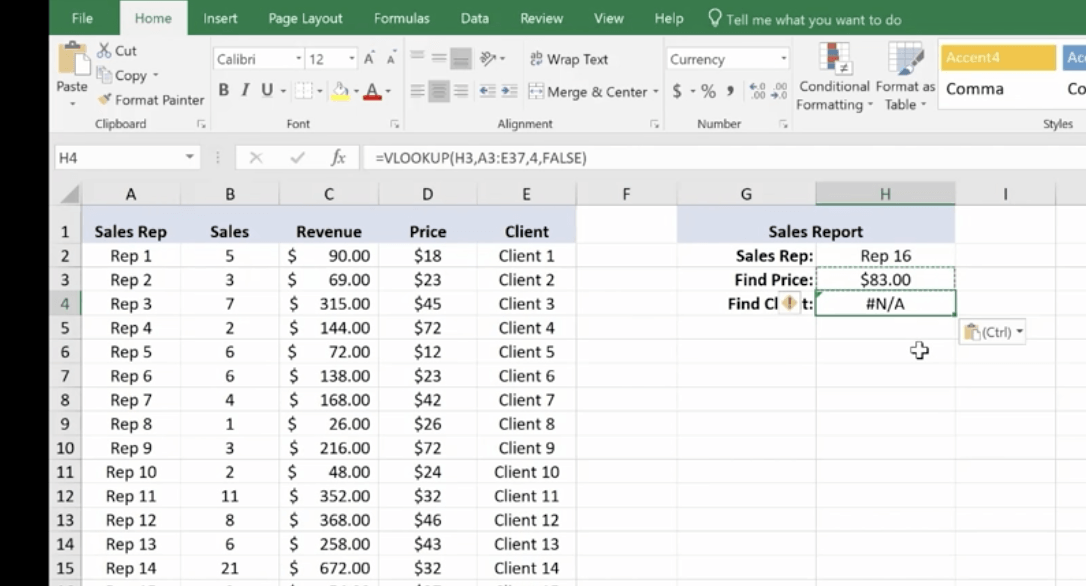
Task: Apply the Accent4 cell style swatch
Action: point(997,58)
